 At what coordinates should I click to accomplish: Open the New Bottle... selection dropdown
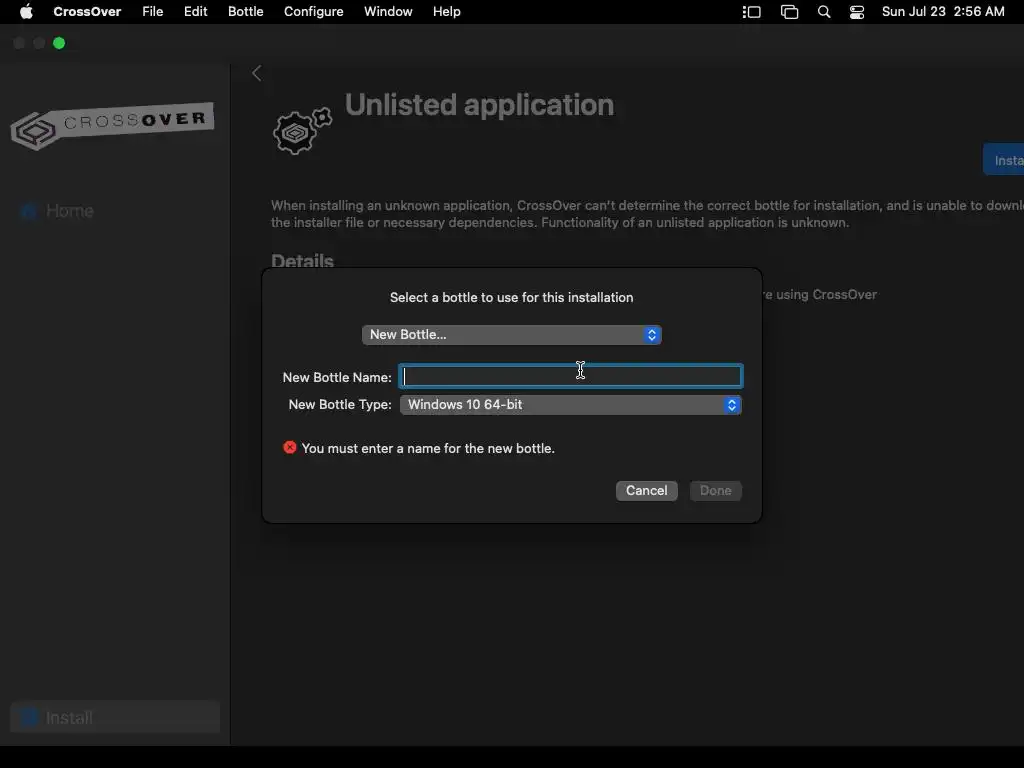pos(511,334)
